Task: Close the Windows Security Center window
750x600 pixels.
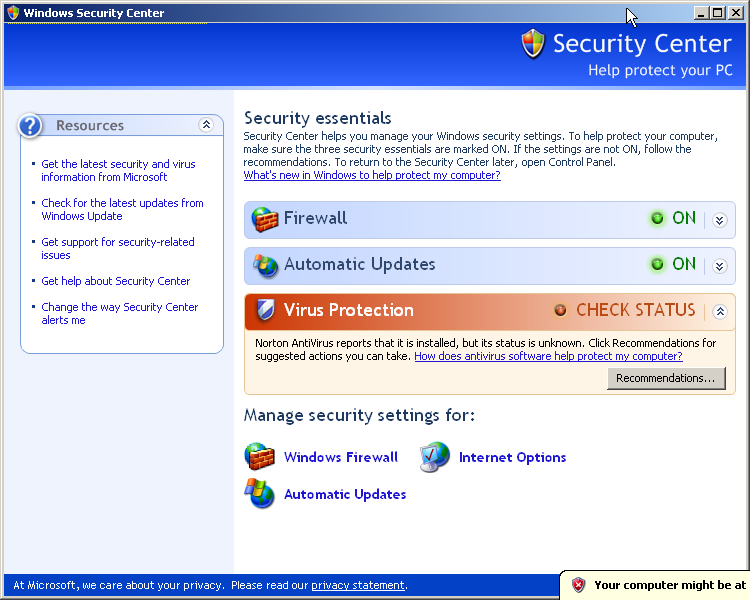Action: pos(735,13)
